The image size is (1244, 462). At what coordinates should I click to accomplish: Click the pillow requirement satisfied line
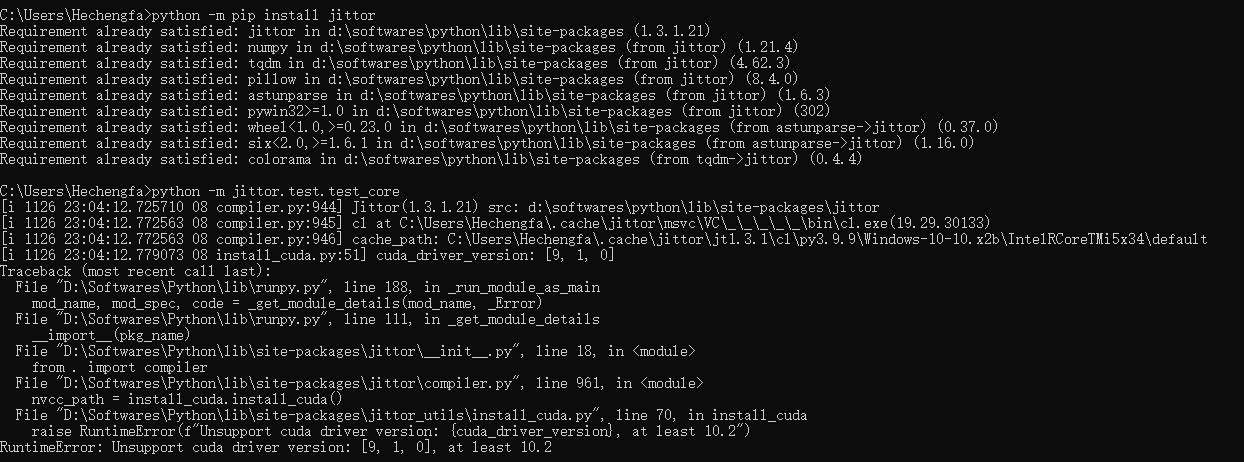point(390,79)
